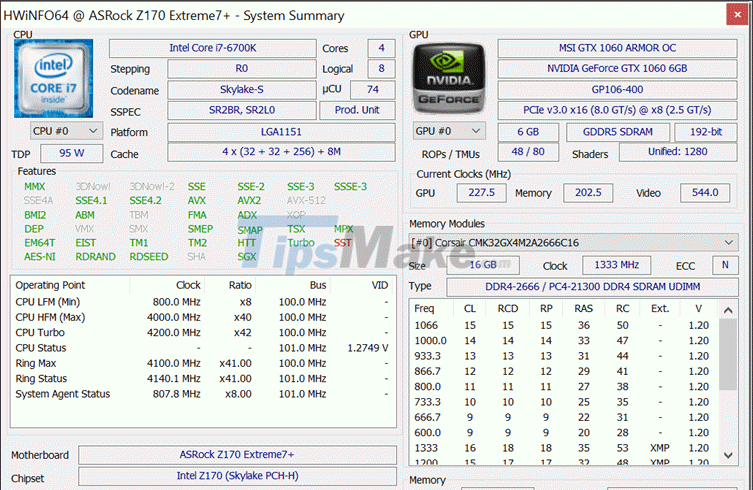This screenshot has width=753, height=490.
Task: Select the 666.7 frequency timing row
Action: (565, 418)
